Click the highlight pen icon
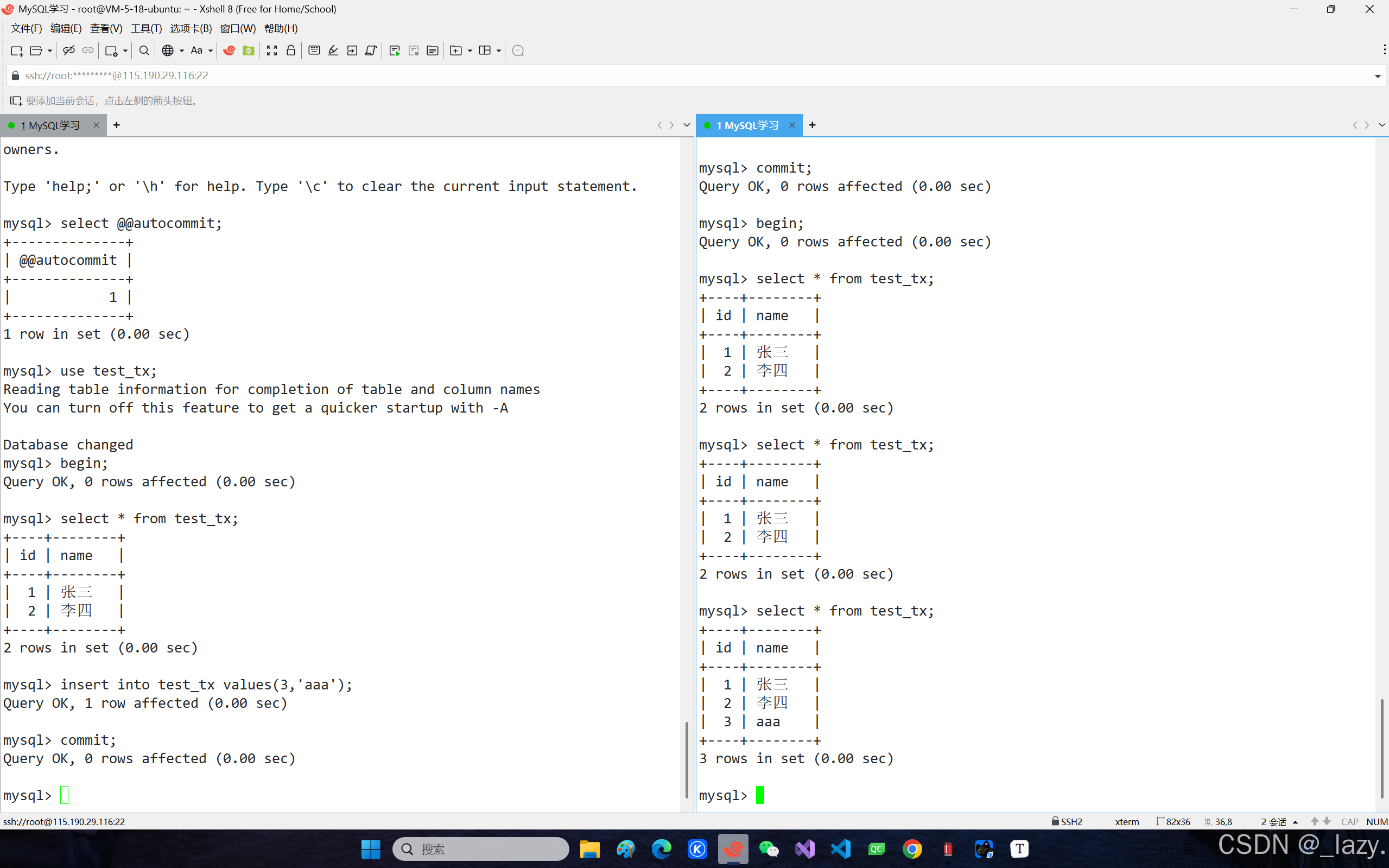The height and width of the screenshot is (868, 1389). tap(333, 50)
